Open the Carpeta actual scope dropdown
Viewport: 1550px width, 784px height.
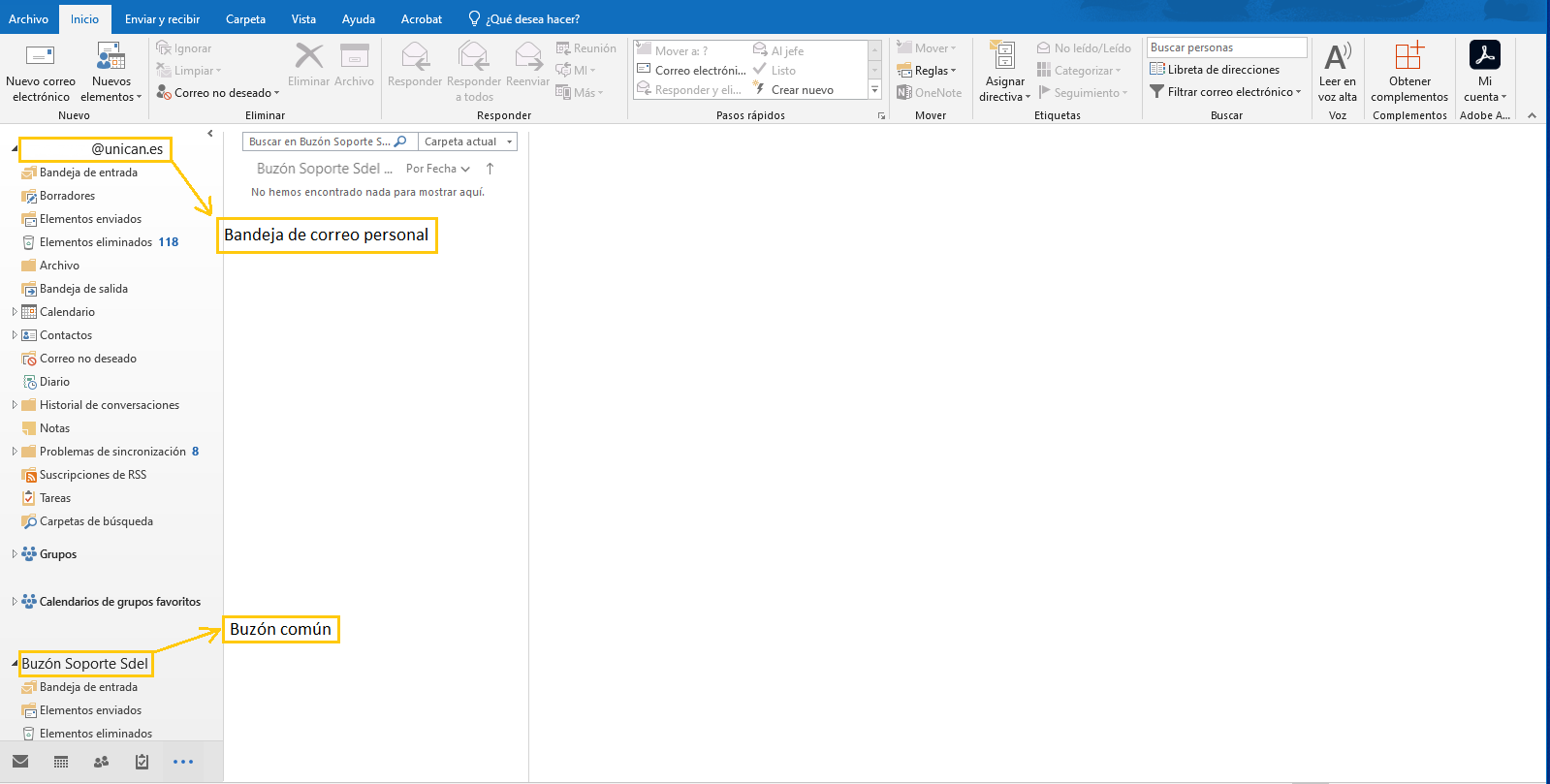[467, 141]
